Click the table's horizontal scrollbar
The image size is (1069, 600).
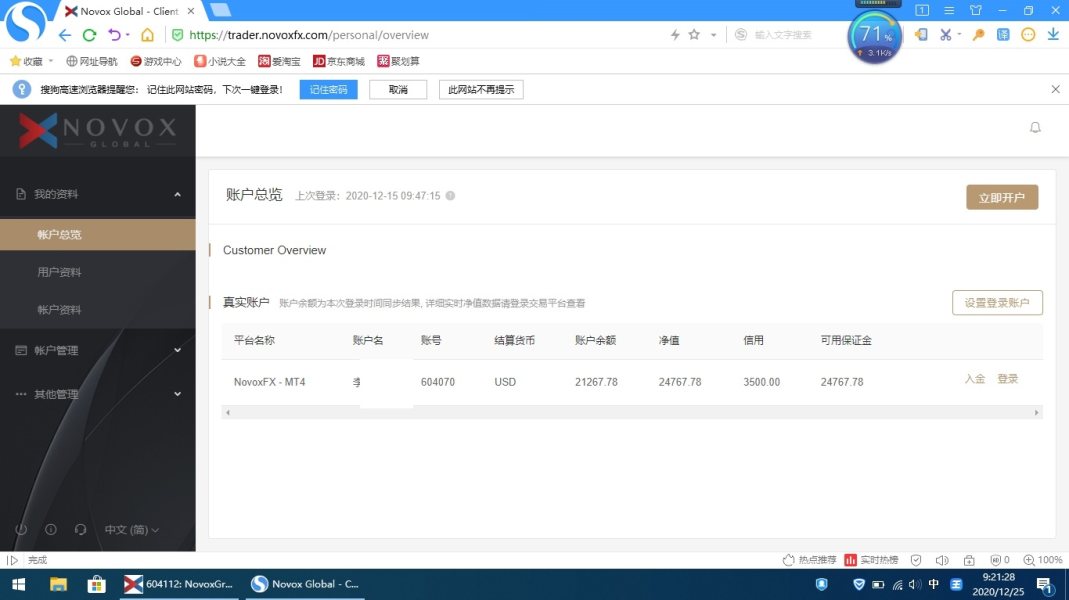point(631,412)
